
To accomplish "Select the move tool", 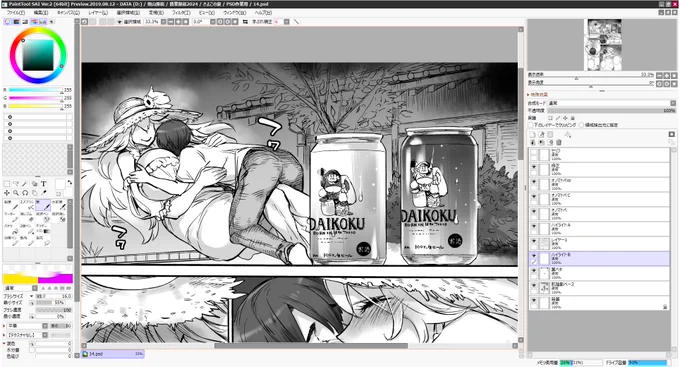I will coord(7,193).
